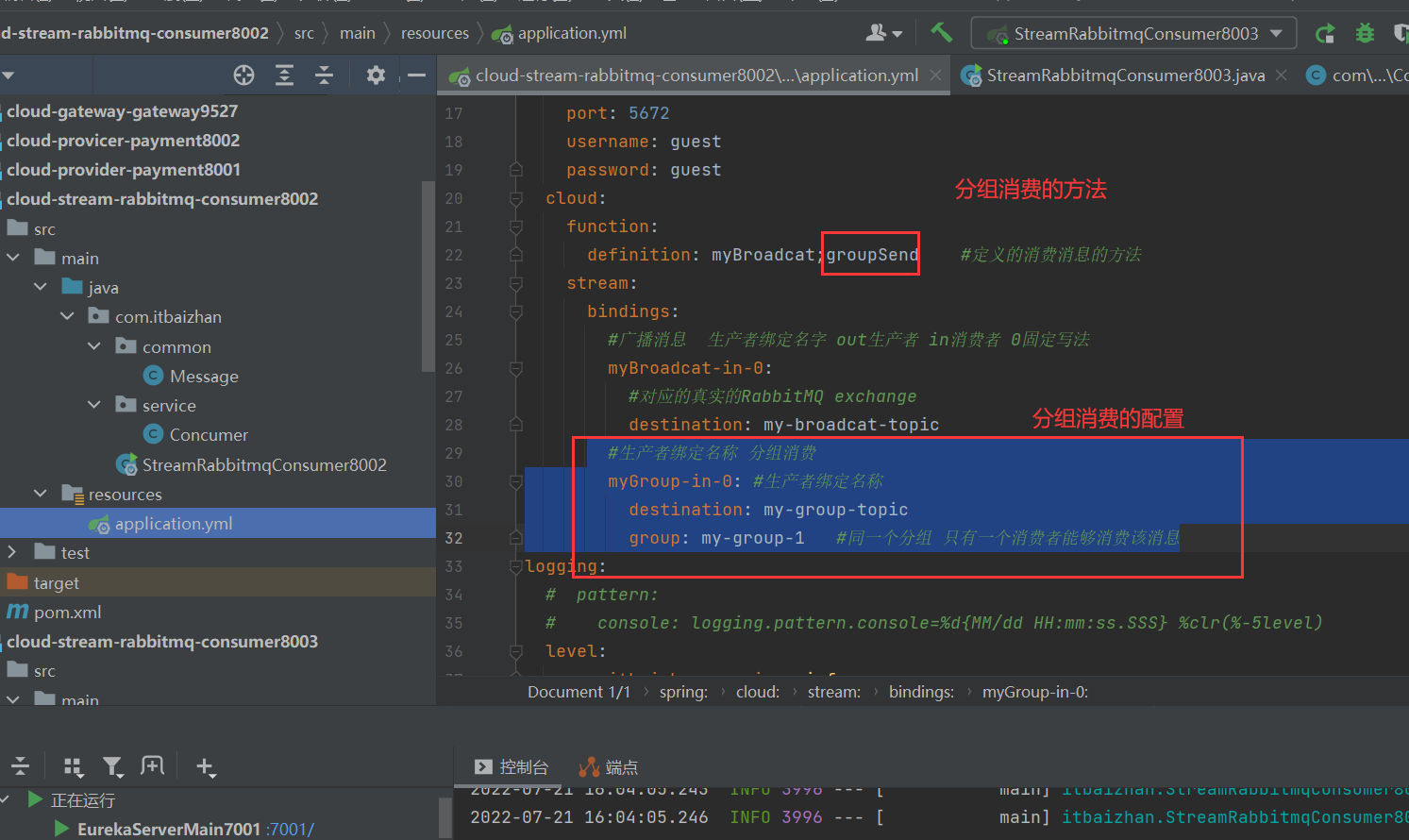Select cloud-gateway-gateway9527 module in tree
Viewport: 1409px width, 840px height.
[x=123, y=111]
